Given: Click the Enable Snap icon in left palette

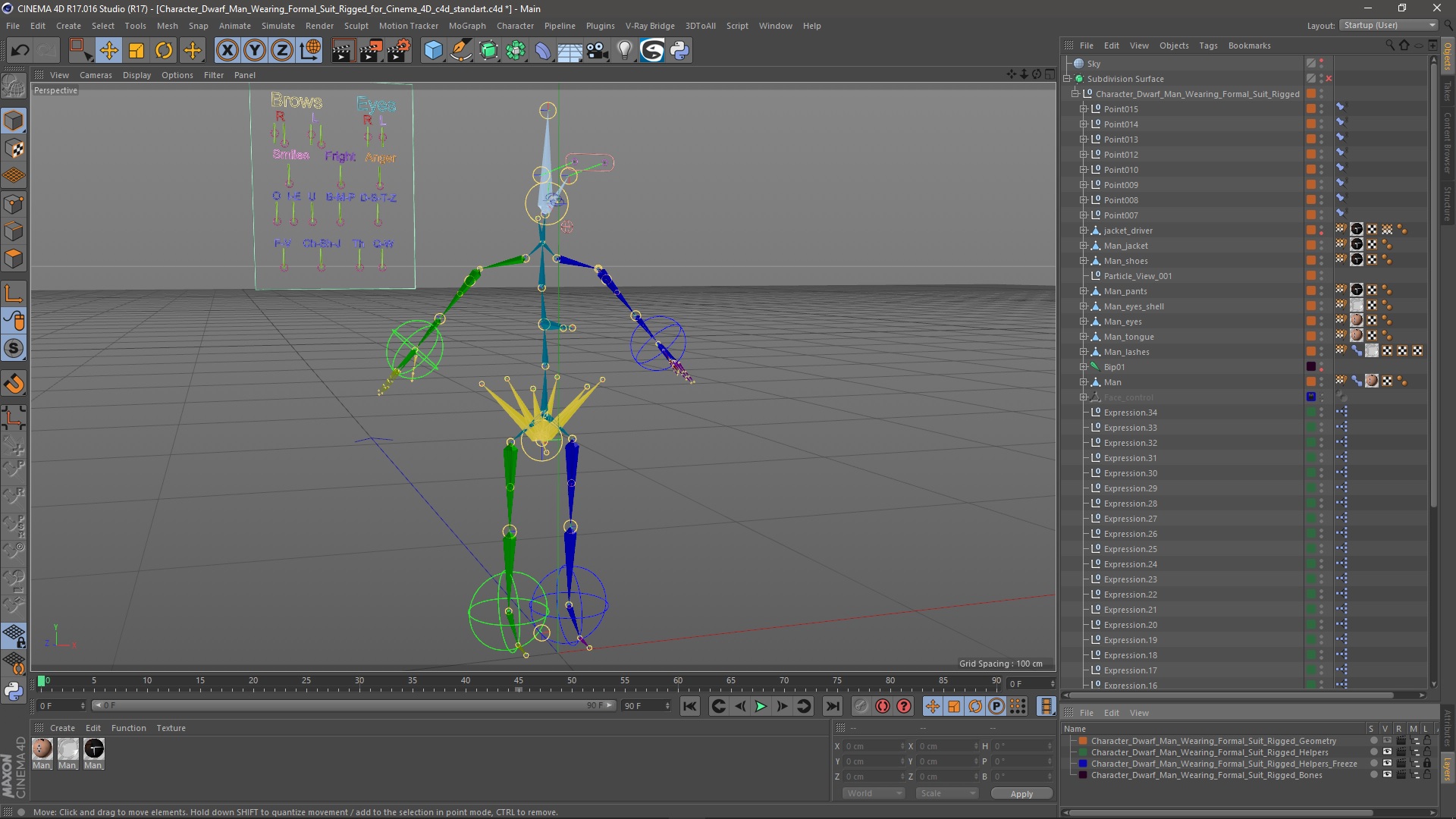Looking at the screenshot, I should (14, 348).
